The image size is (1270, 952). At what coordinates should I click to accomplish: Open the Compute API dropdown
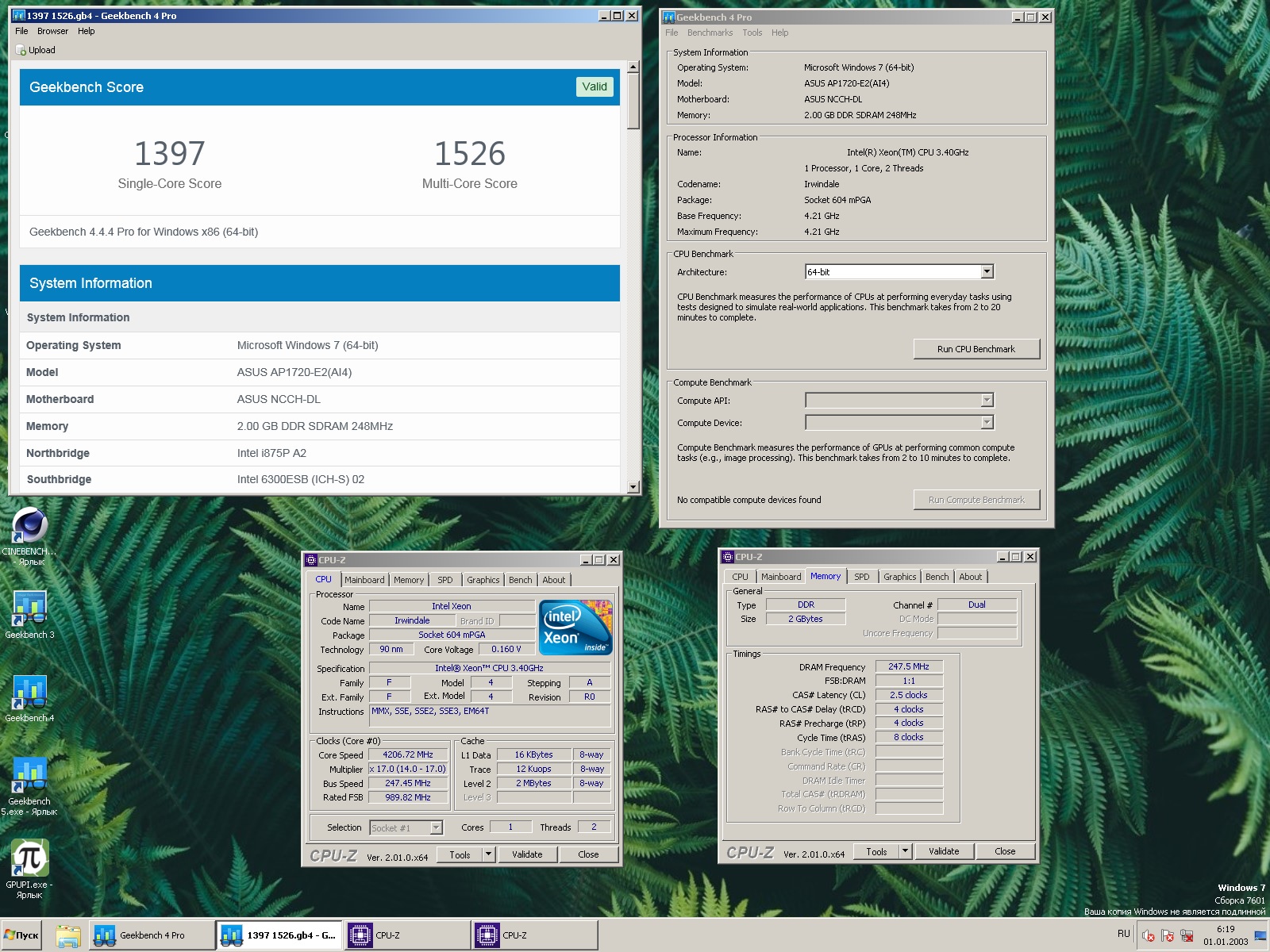987,401
